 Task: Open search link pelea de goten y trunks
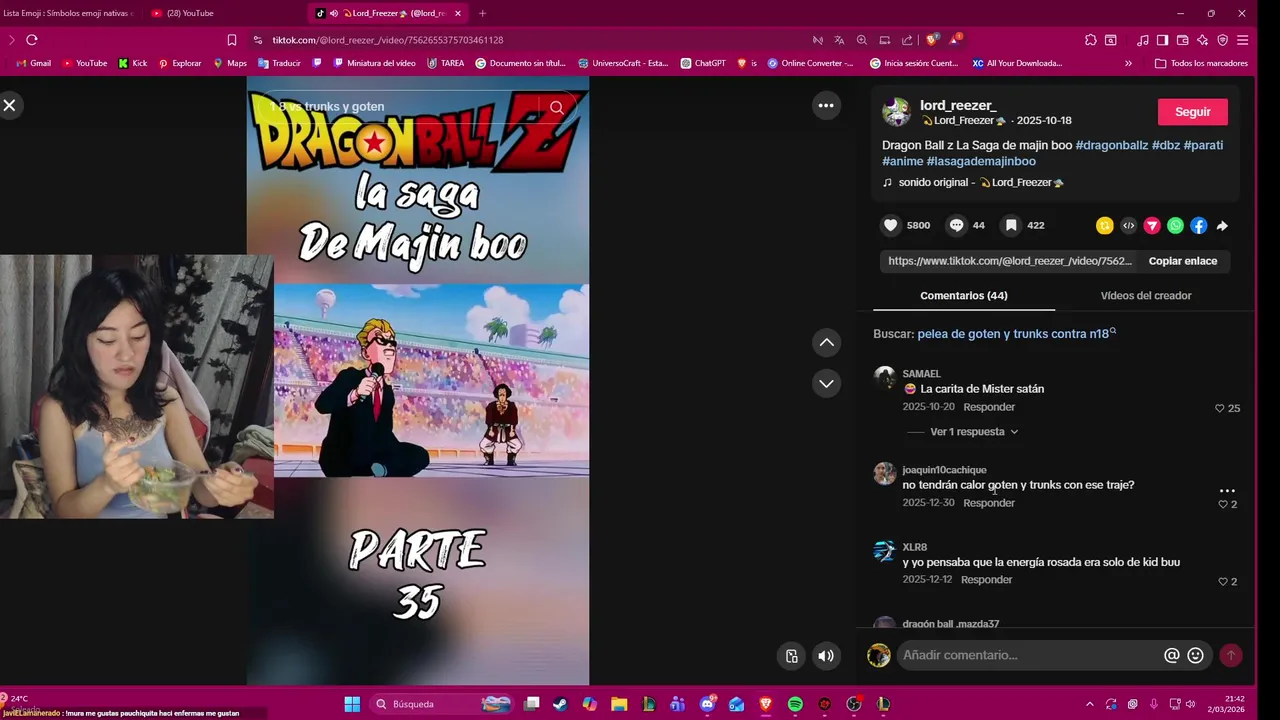coord(1016,334)
